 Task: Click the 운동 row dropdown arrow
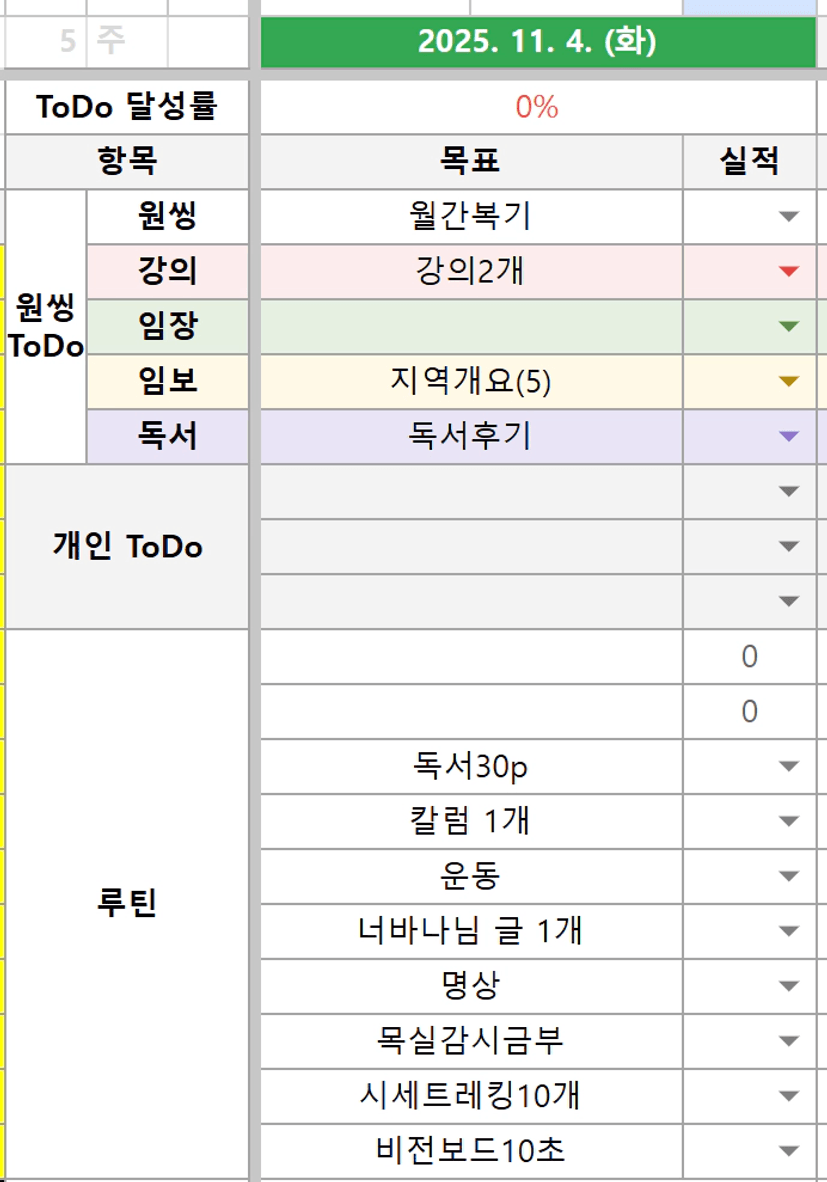click(x=789, y=877)
